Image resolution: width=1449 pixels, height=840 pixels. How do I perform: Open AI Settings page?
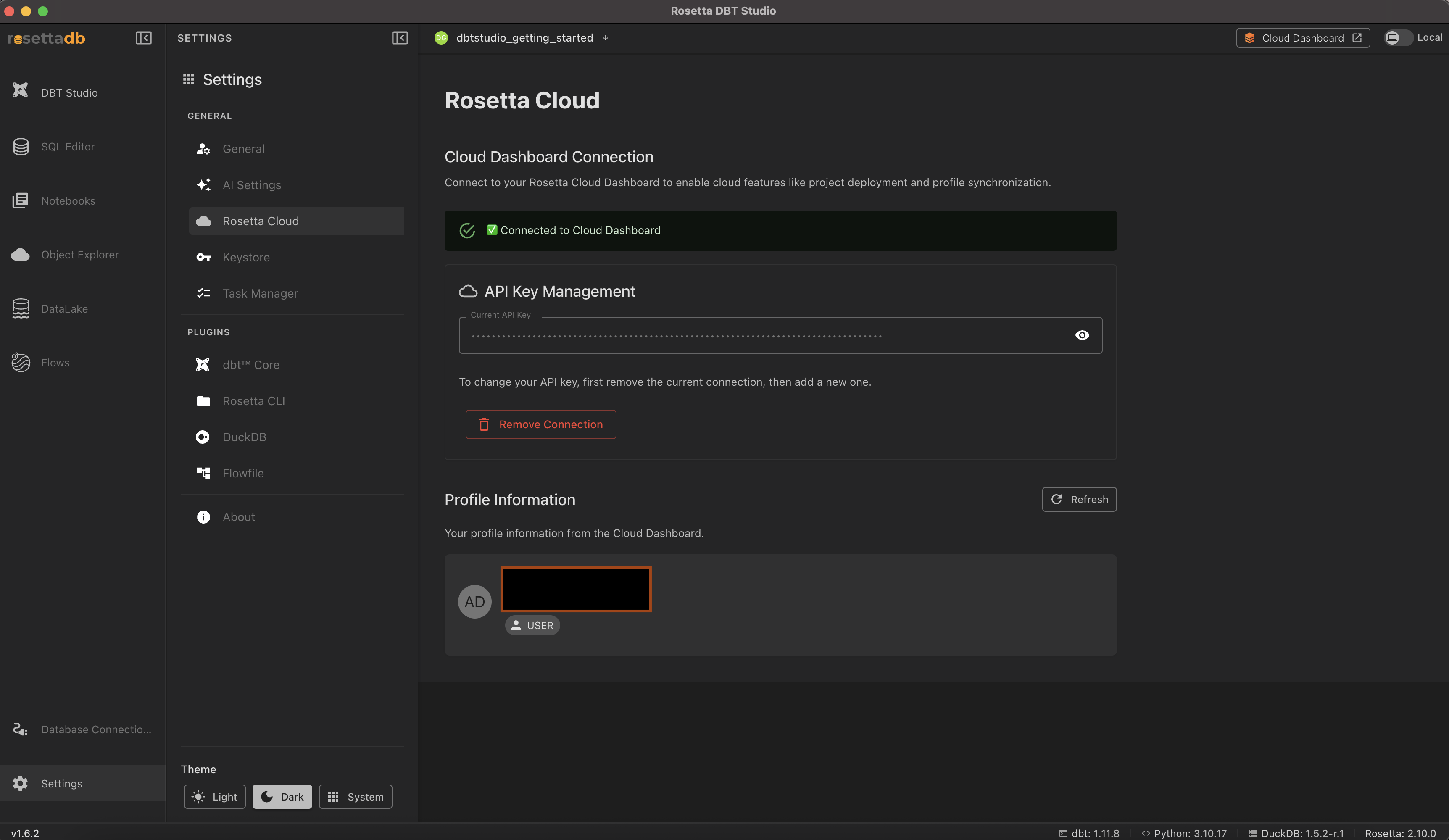click(x=296, y=184)
